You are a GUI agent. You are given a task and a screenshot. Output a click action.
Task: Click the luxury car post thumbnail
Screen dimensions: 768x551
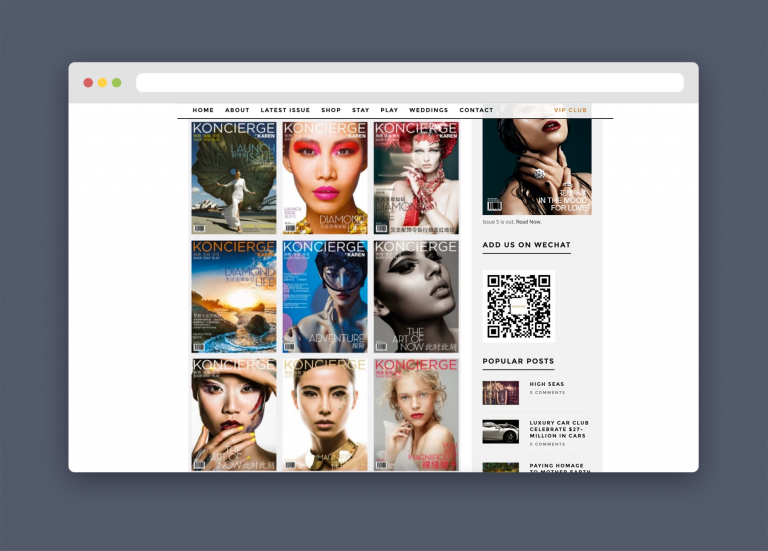point(500,432)
